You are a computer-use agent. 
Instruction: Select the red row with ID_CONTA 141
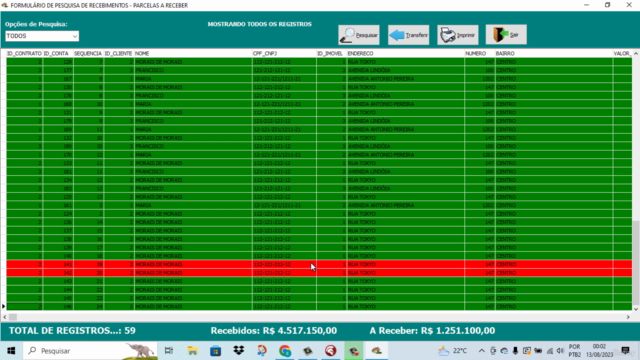pos(319,264)
